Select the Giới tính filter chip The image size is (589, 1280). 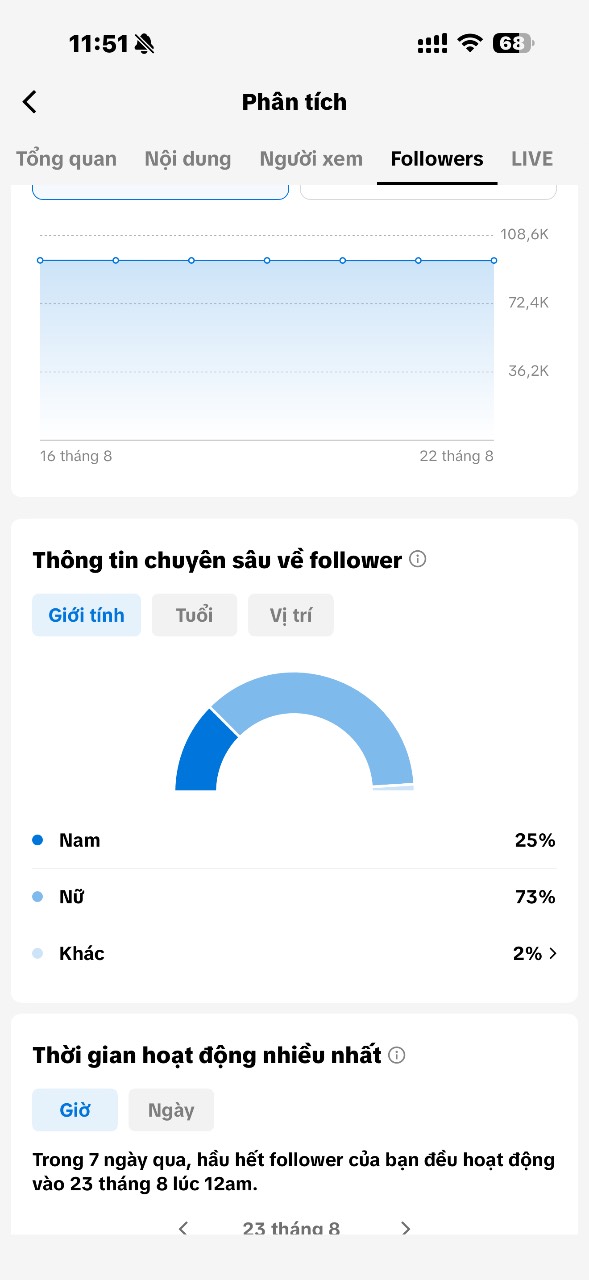coord(87,615)
